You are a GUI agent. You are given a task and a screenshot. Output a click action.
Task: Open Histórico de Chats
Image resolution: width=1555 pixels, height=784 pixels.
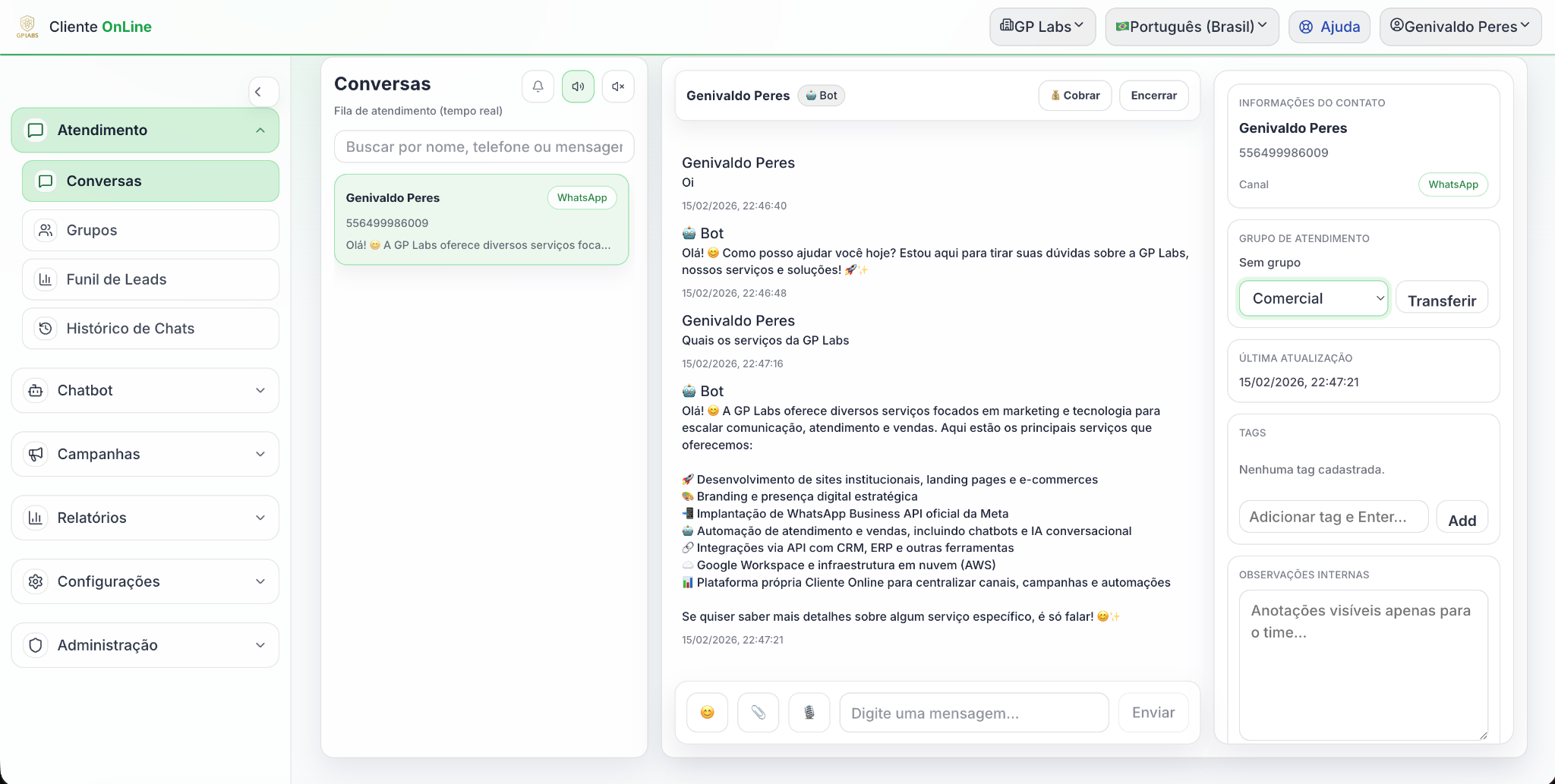click(150, 328)
